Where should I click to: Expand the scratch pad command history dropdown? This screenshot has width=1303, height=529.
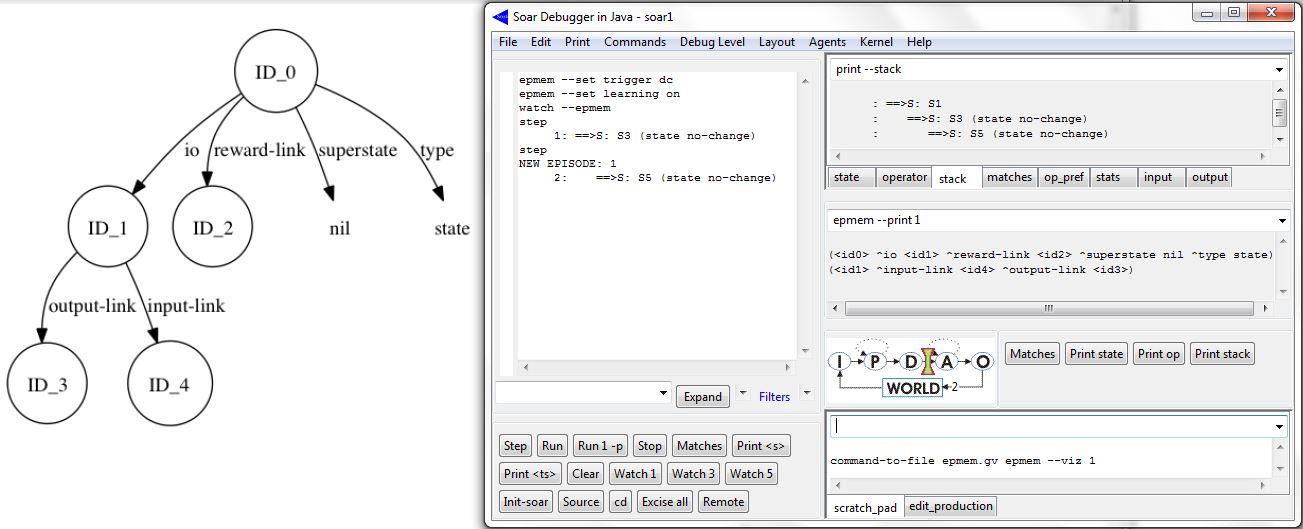(x=1279, y=426)
